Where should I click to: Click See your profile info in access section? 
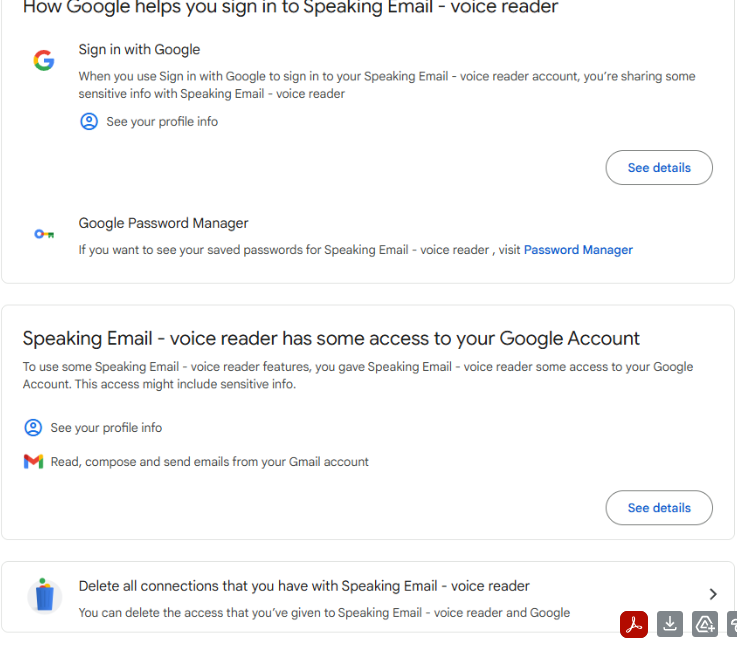tap(106, 428)
